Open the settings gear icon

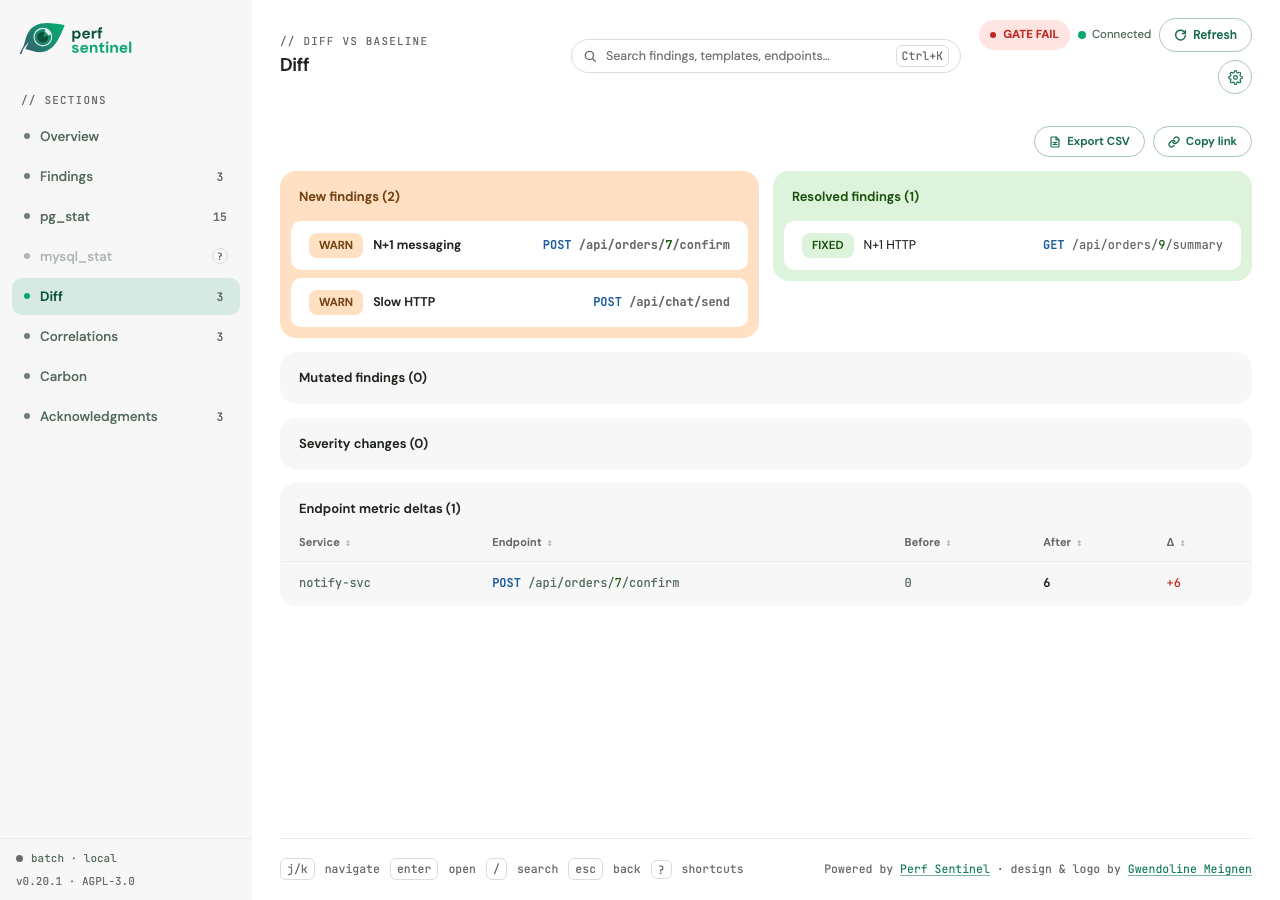tap(1235, 77)
